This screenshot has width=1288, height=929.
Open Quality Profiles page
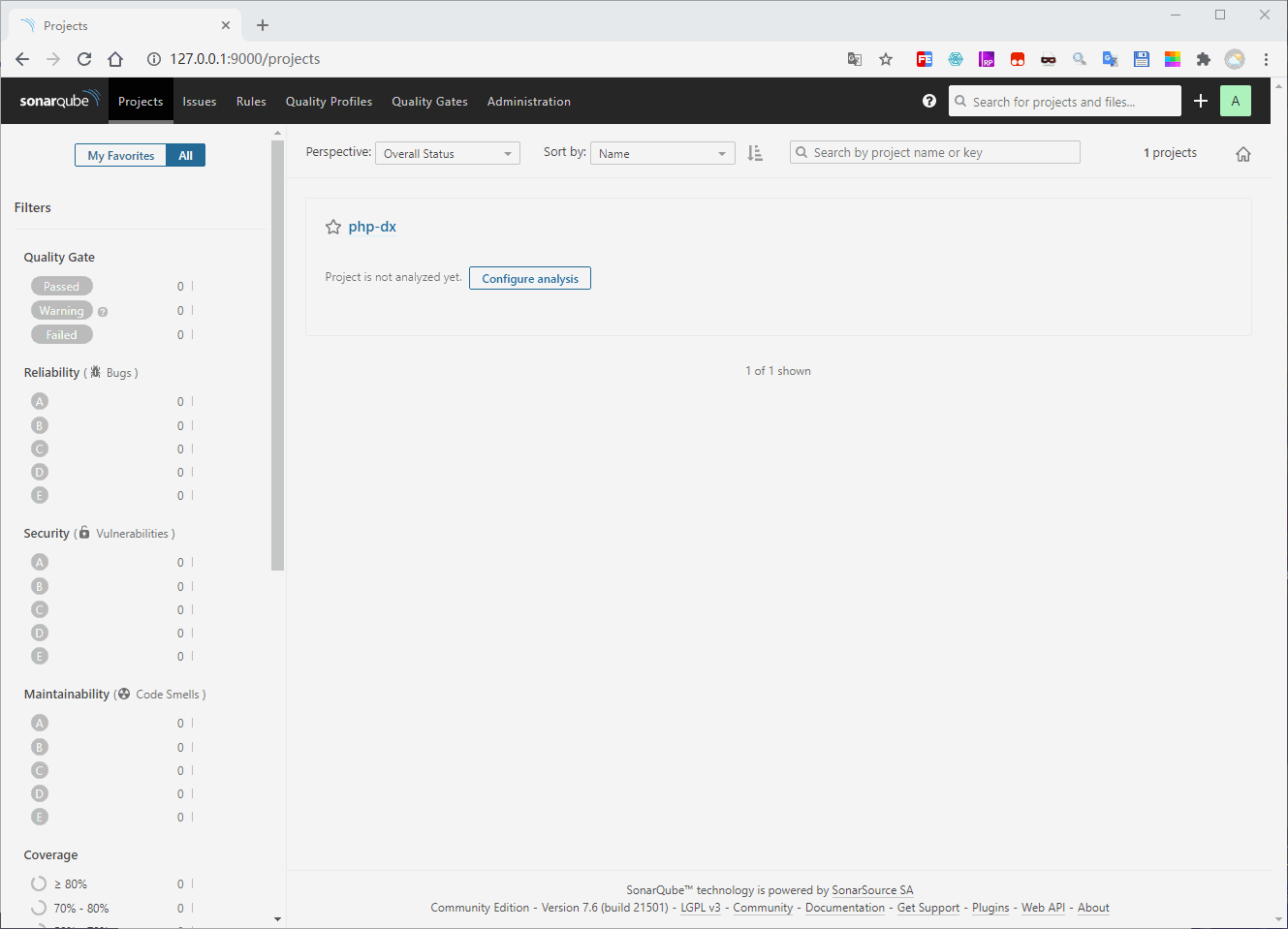pyautogui.click(x=329, y=101)
